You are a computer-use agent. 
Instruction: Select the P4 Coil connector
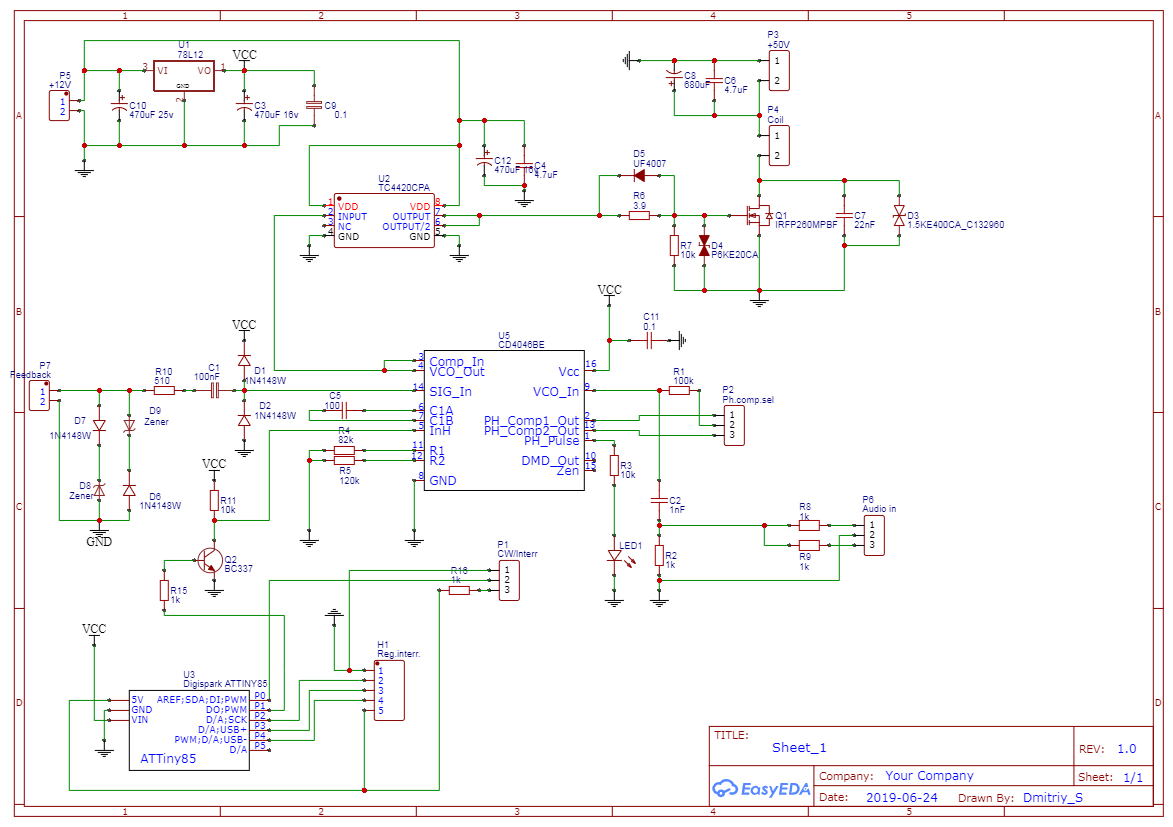click(778, 145)
